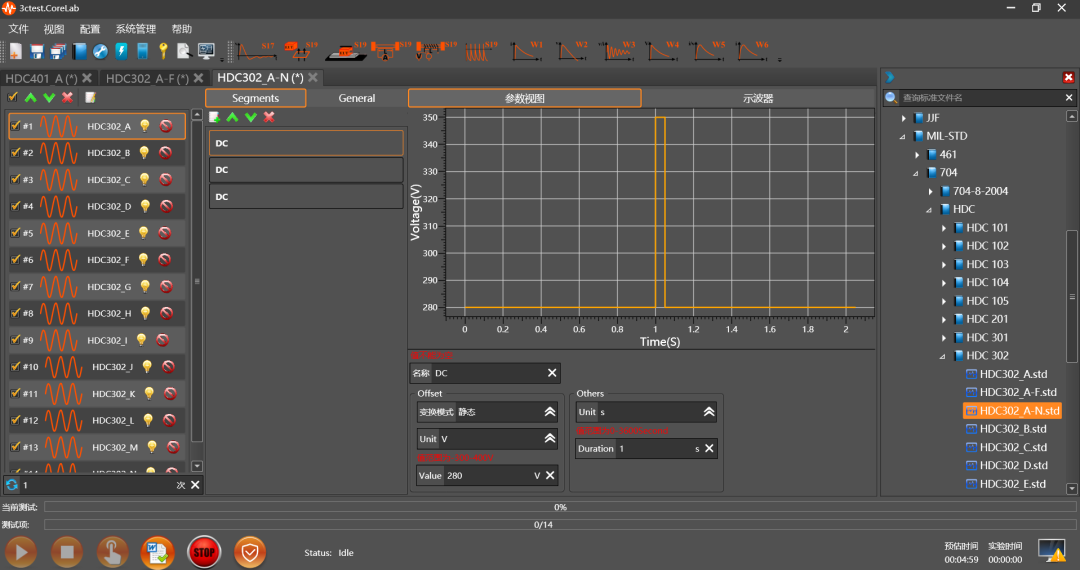
Task: Click the manual touch (hand) icon button
Action: pyautogui.click(x=113, y=551)
